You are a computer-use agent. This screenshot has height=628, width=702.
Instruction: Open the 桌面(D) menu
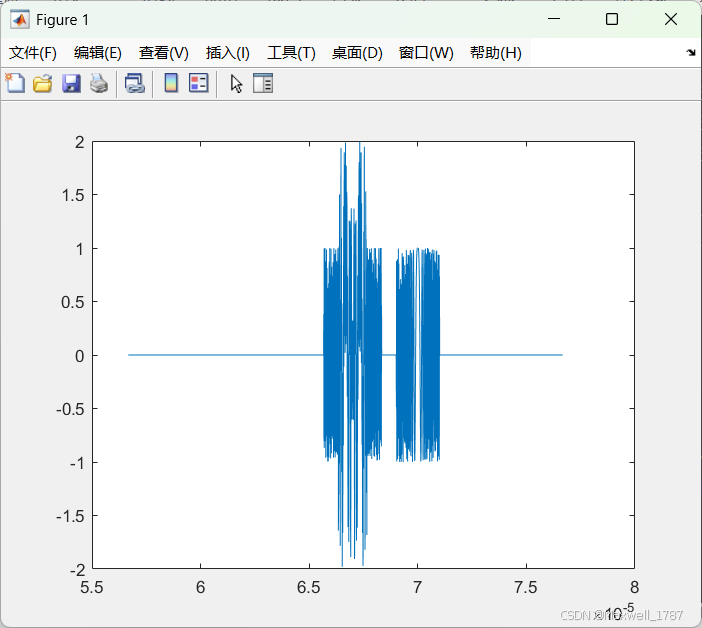357,53
